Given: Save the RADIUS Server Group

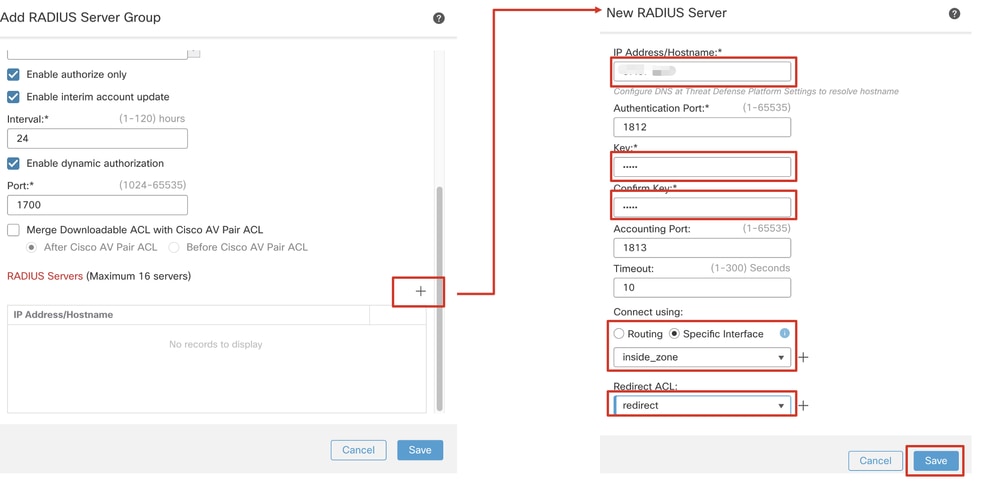Looking at the screenshot, I should coord(420,450).
